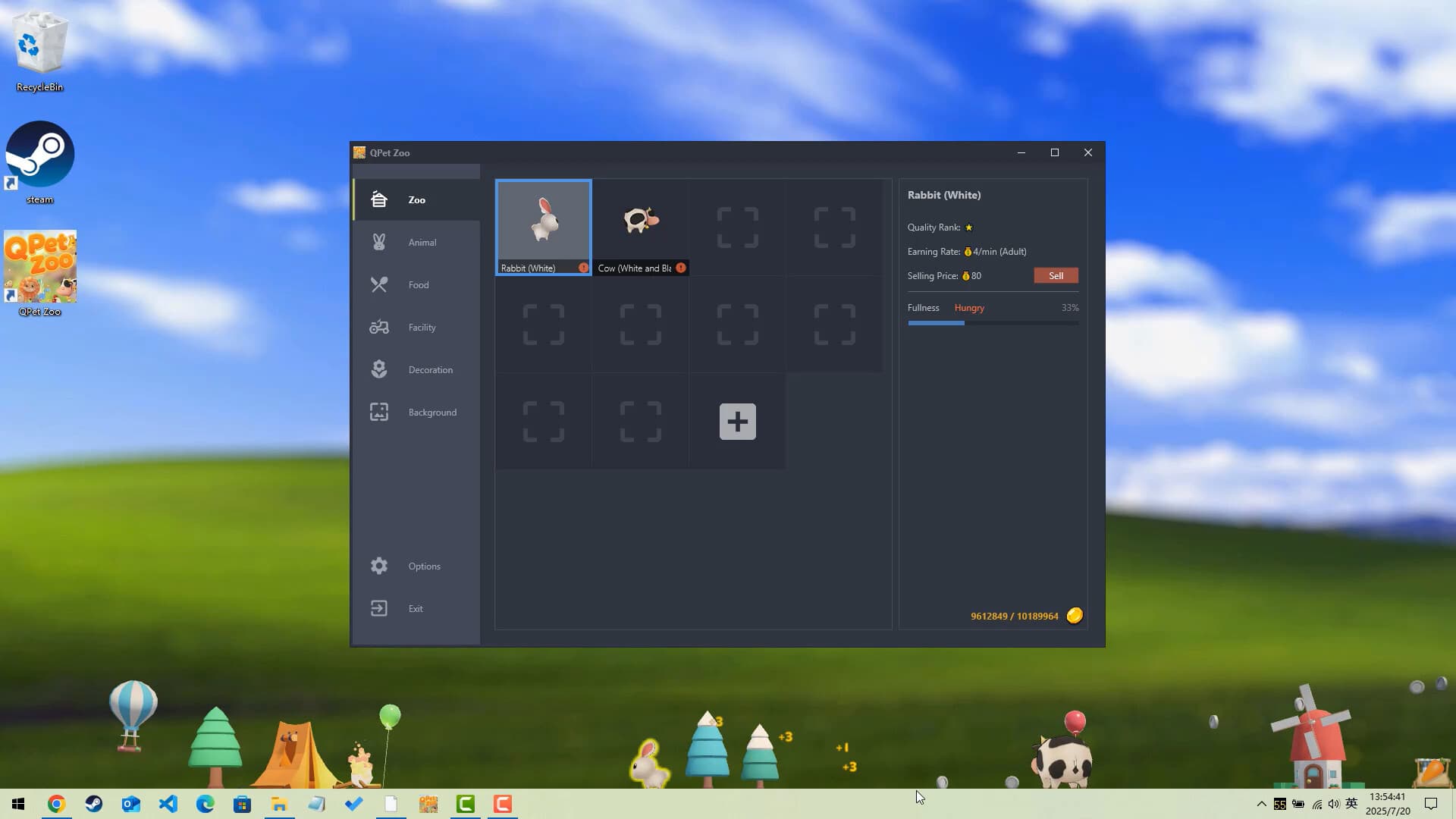Open the Background section
1456x819 pixels.
(x=431, y=412)
